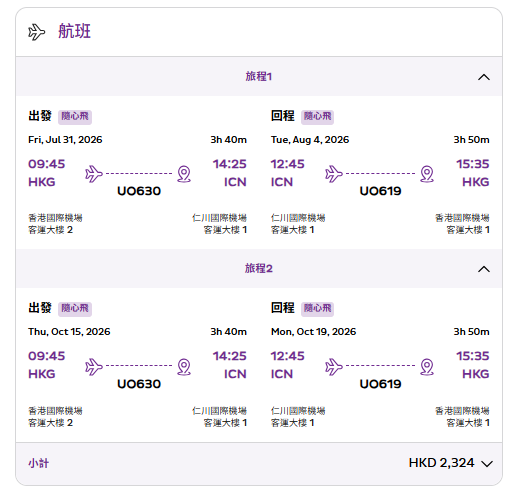Click destination pin icon on Oct 15 UO630 flight

[184, 366]
